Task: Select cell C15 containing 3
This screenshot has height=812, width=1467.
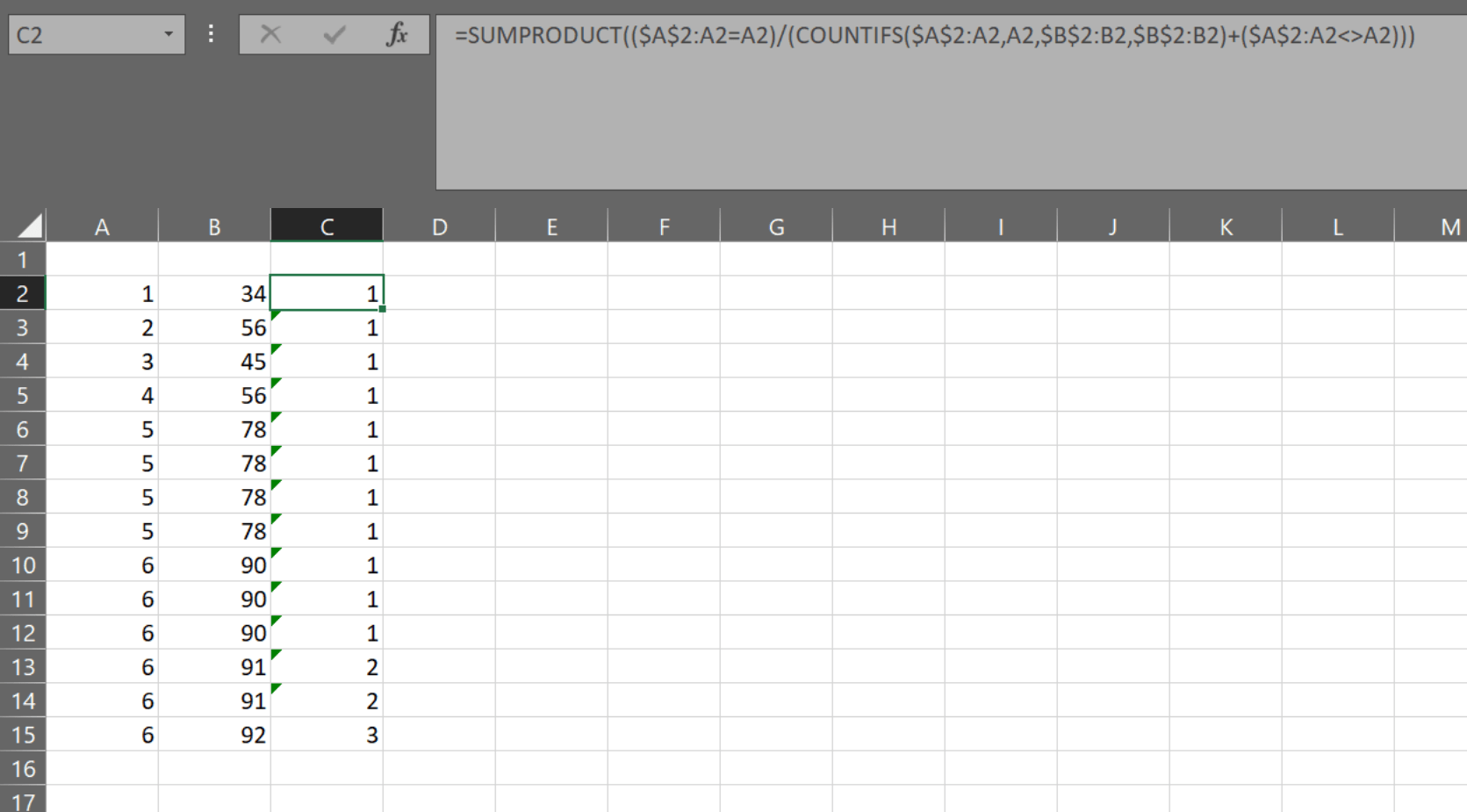Action: tap(327, 735)
